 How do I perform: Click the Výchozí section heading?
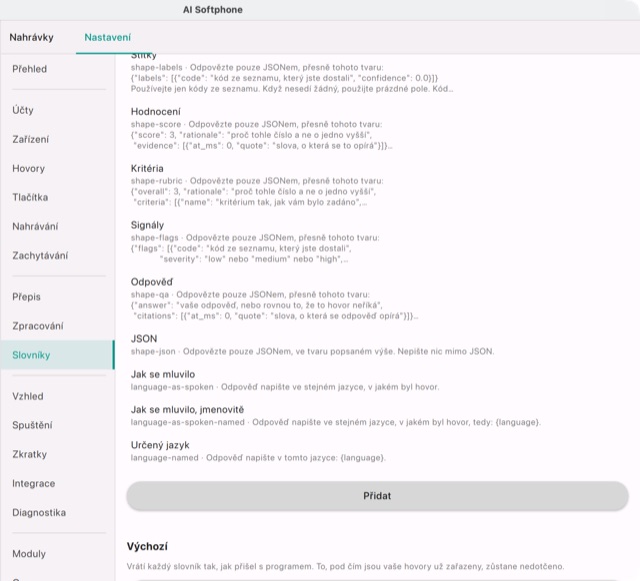coord(147,546)
